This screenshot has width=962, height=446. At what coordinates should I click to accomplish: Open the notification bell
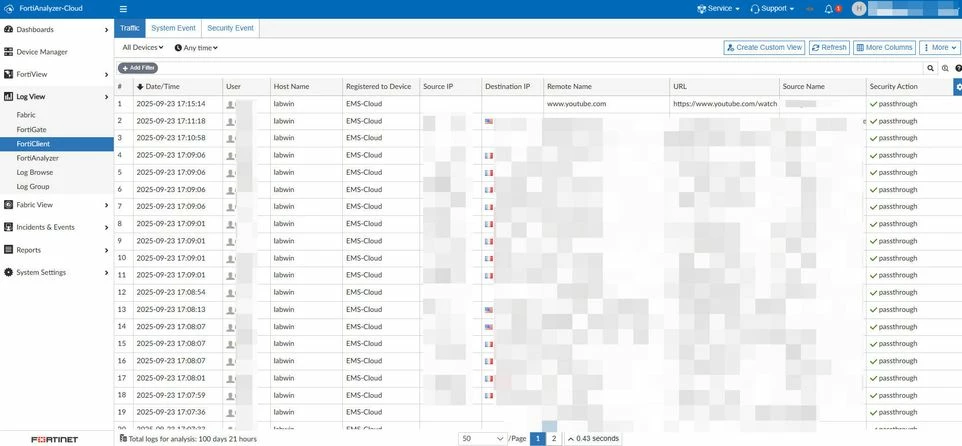pos(829,9)
